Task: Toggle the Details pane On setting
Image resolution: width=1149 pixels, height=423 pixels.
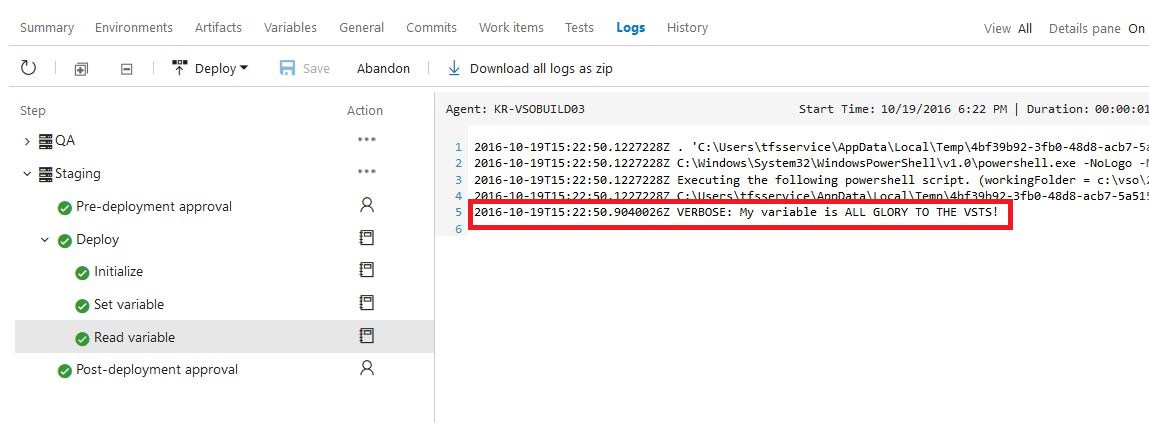Action: pyautogui.click(x=1096, y=29)
